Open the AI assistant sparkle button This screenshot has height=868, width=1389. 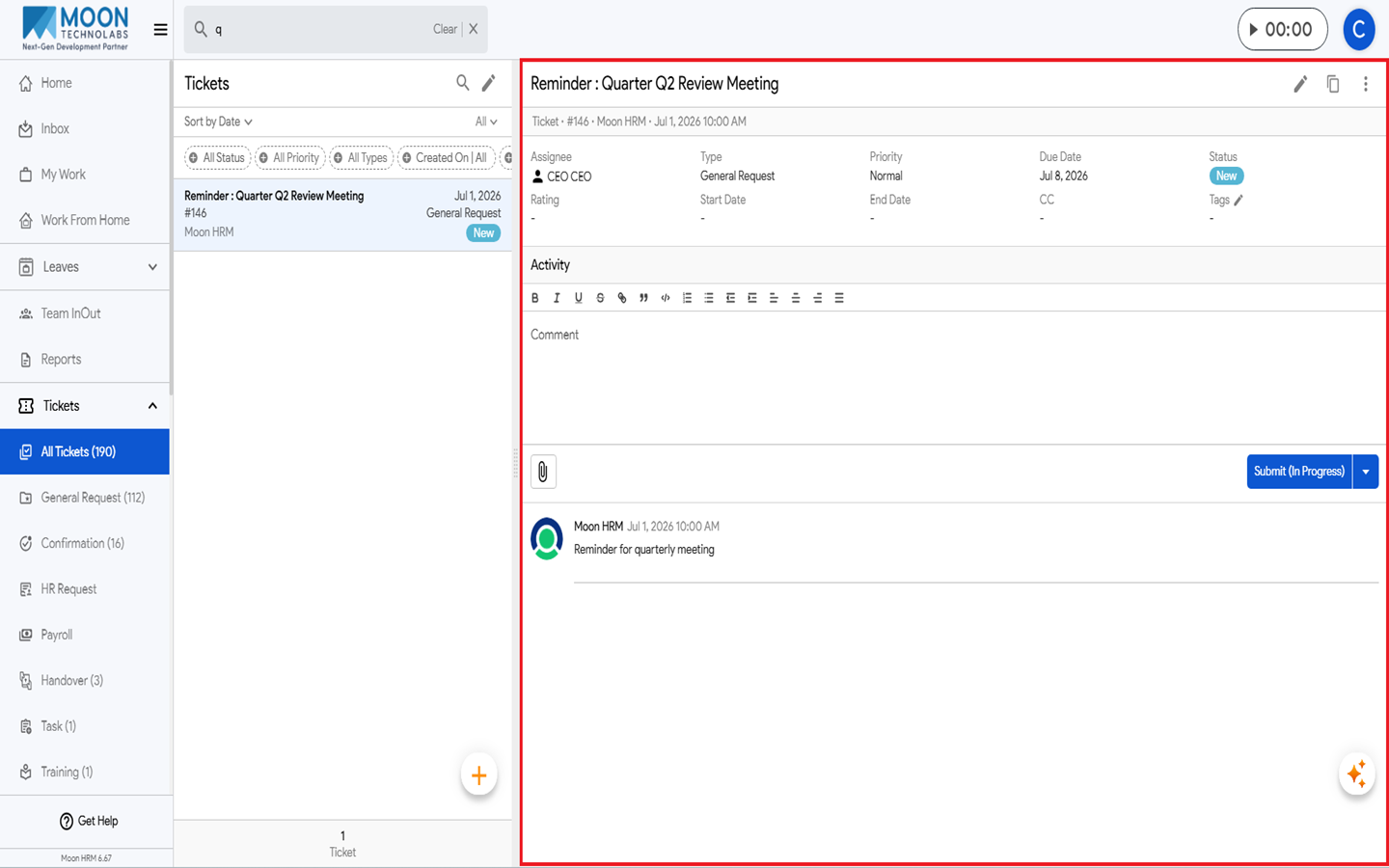pyautogui.click(x=1357, y=773)
